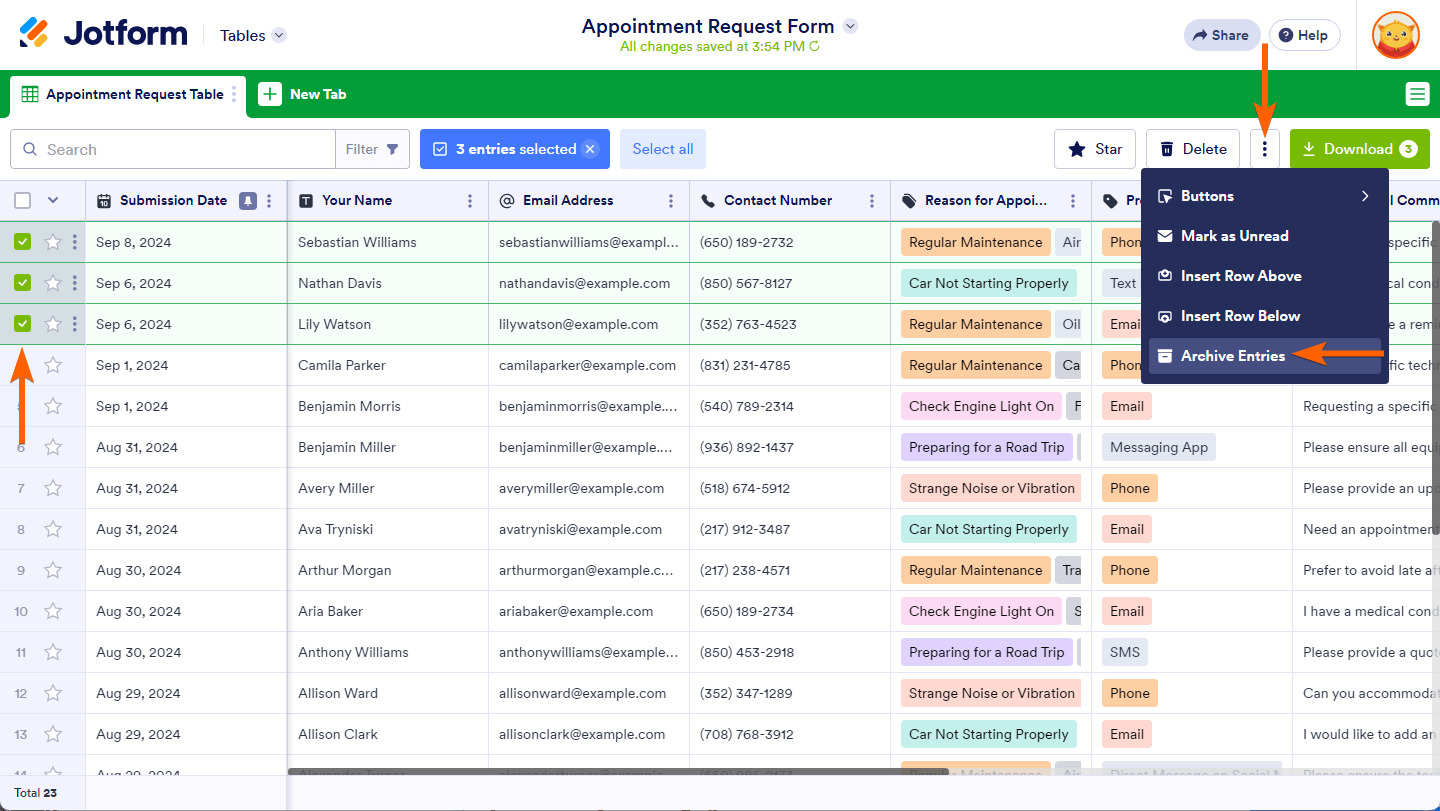Open the user avatar profile menu
Viewport: 1440px width, 811px height.
(1396, 35)
